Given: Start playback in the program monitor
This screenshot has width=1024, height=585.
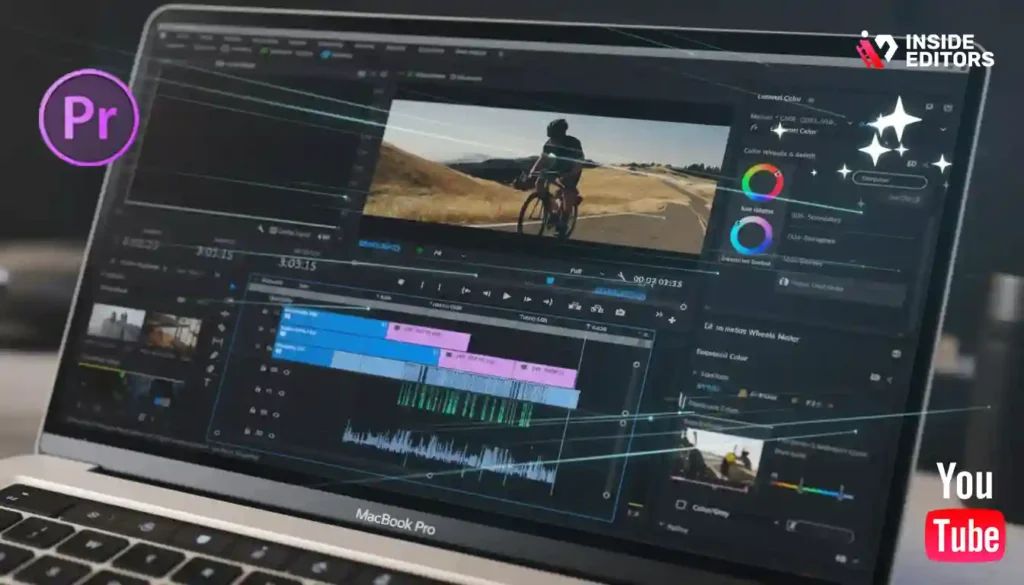Looking at the screenshot, I should point(506,296).
